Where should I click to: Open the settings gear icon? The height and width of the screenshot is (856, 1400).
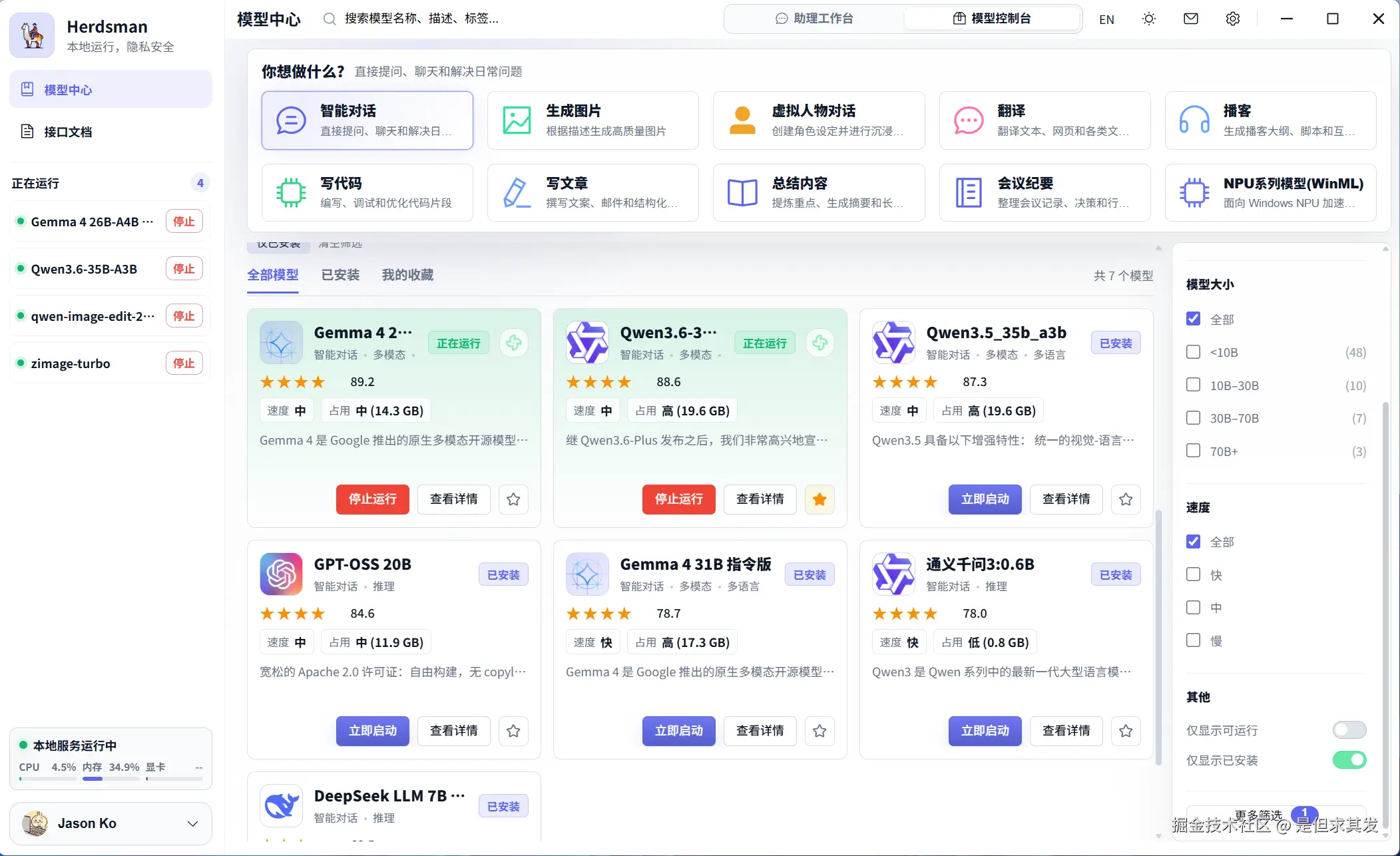tap(1233, 19)
